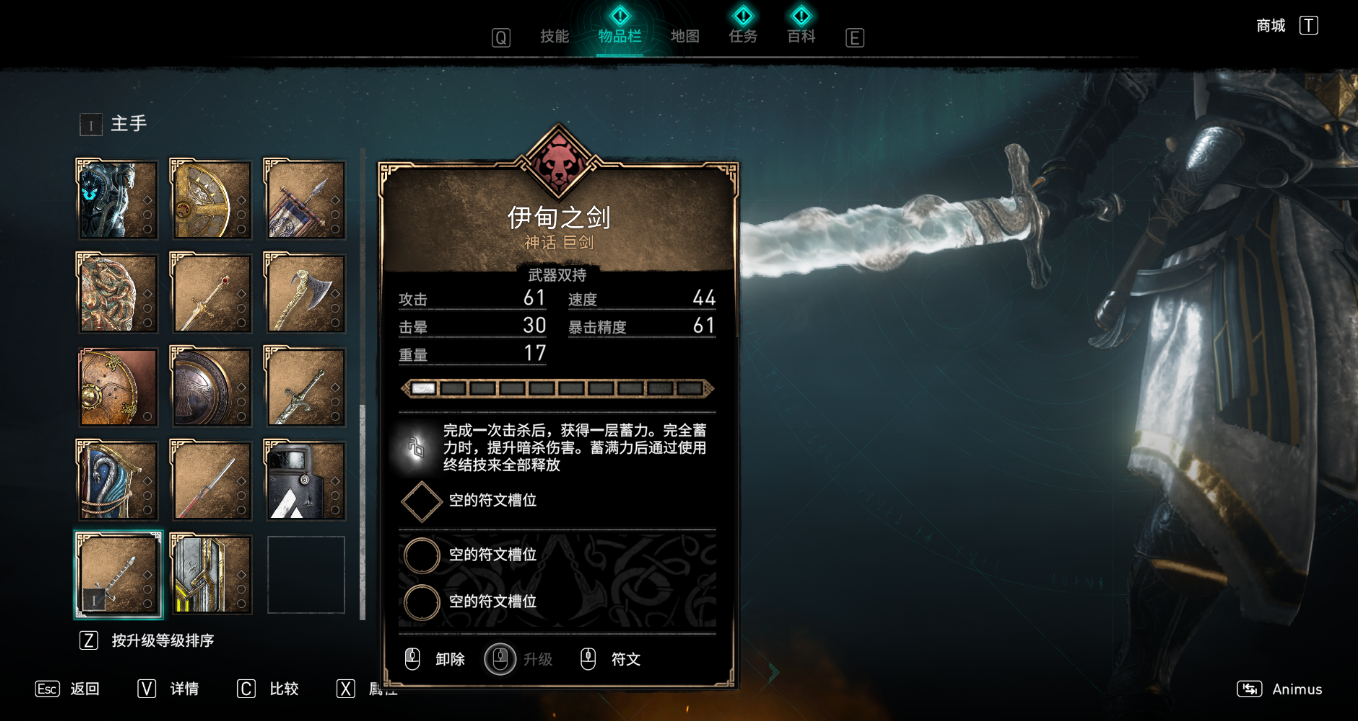The width and height of the screenshot is (1358, 721).
Task: Select the first empty round rune slot
Action: pyautogui.click(x=422, y=555)
